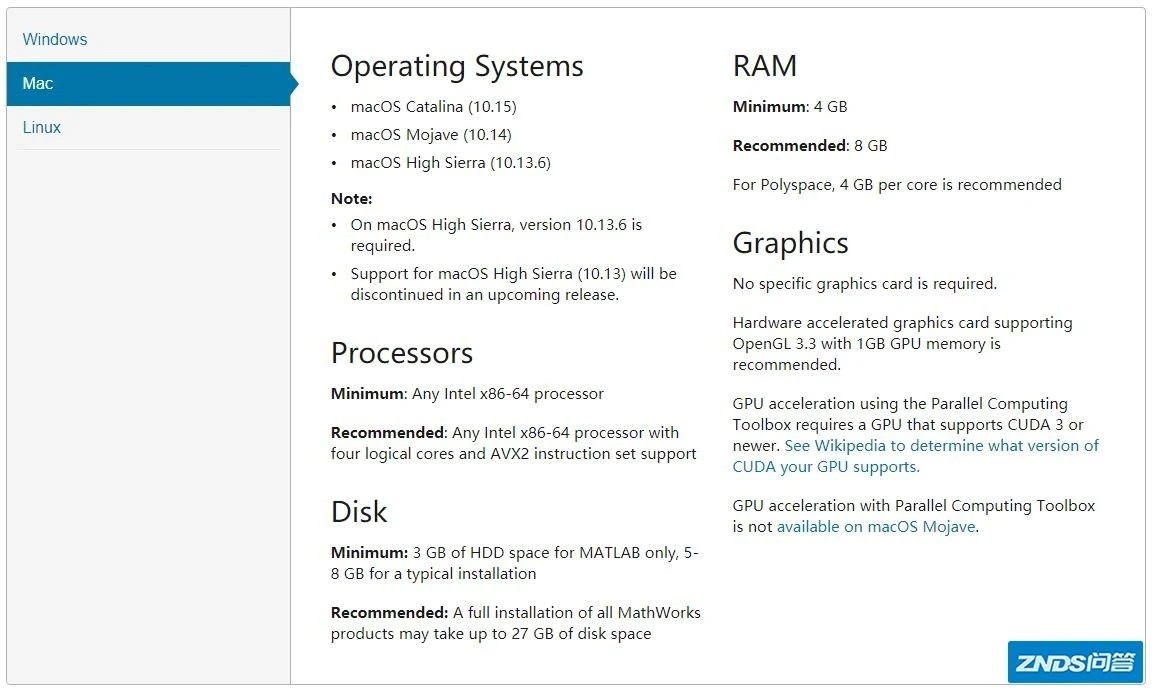Click the RAM 'Minimum: 4 GB' line
Image resolution: width=1152 pixels, height=692 pixels.
pyautogui.click(x=790, y=107)
